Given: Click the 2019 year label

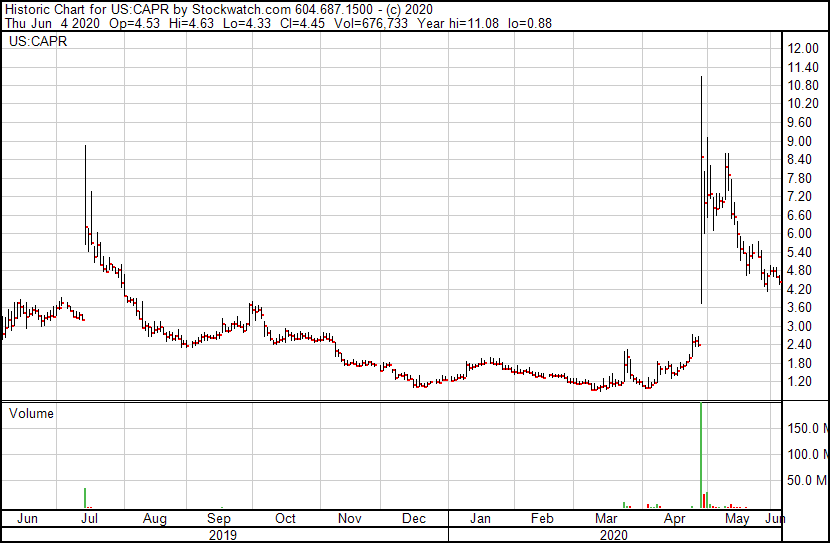Looking at the screenshot, I should (x=223, y=535).
